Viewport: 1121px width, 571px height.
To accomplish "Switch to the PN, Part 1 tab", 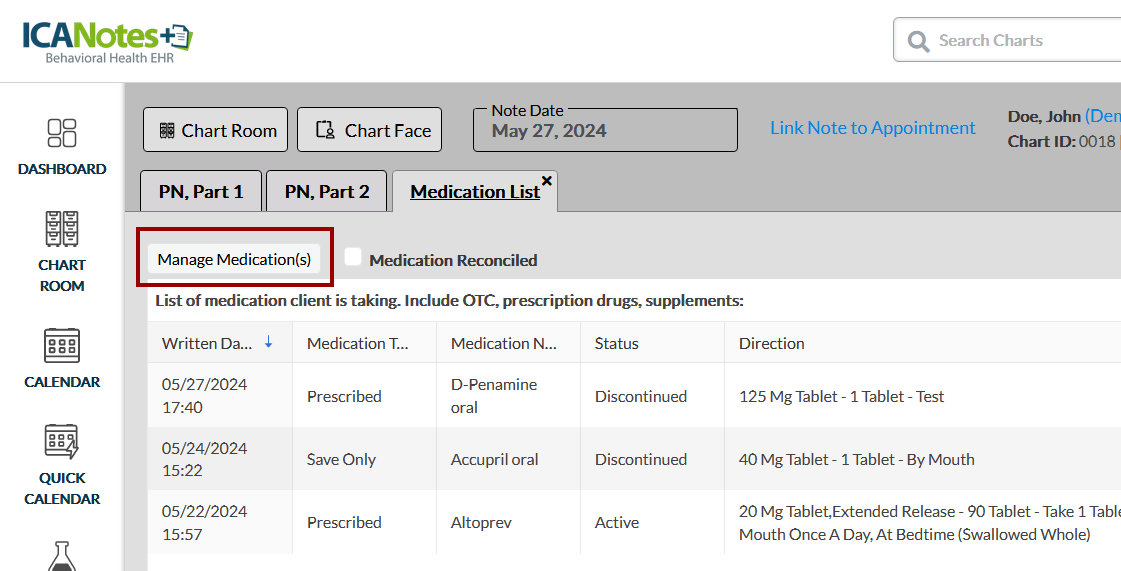I will click(x=201, y=192).
